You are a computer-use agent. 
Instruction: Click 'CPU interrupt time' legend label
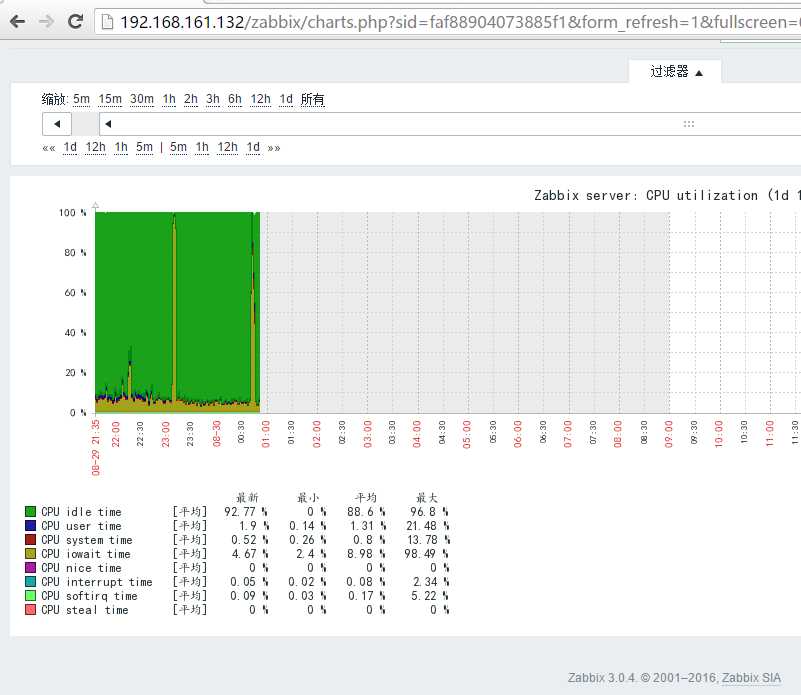pyautogui.click(x=97, y=582)
